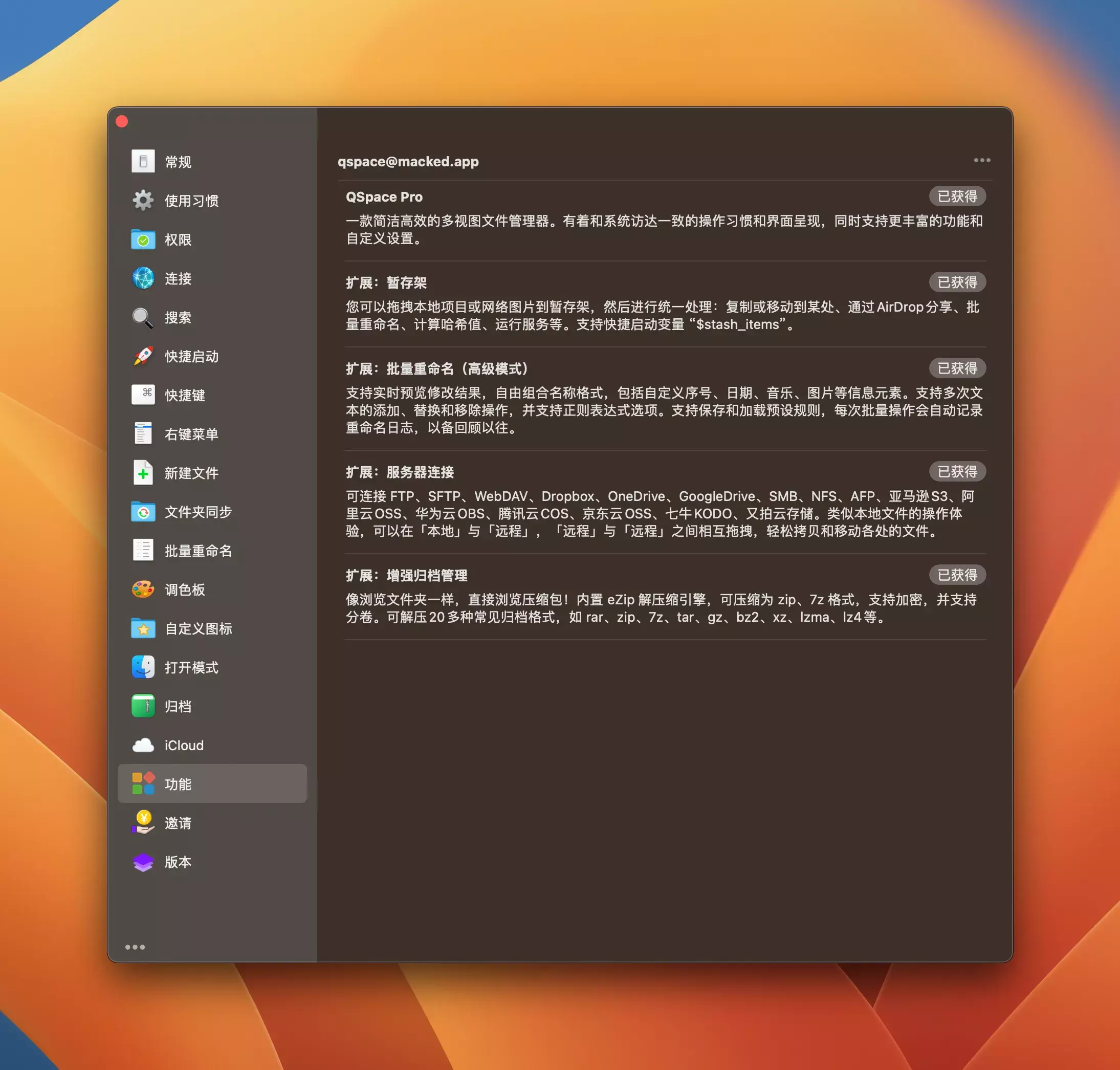Open the Finder-face Open Mode icon
The height and width of the screenshot is (1070, 1120).
[x=143, y=667]
